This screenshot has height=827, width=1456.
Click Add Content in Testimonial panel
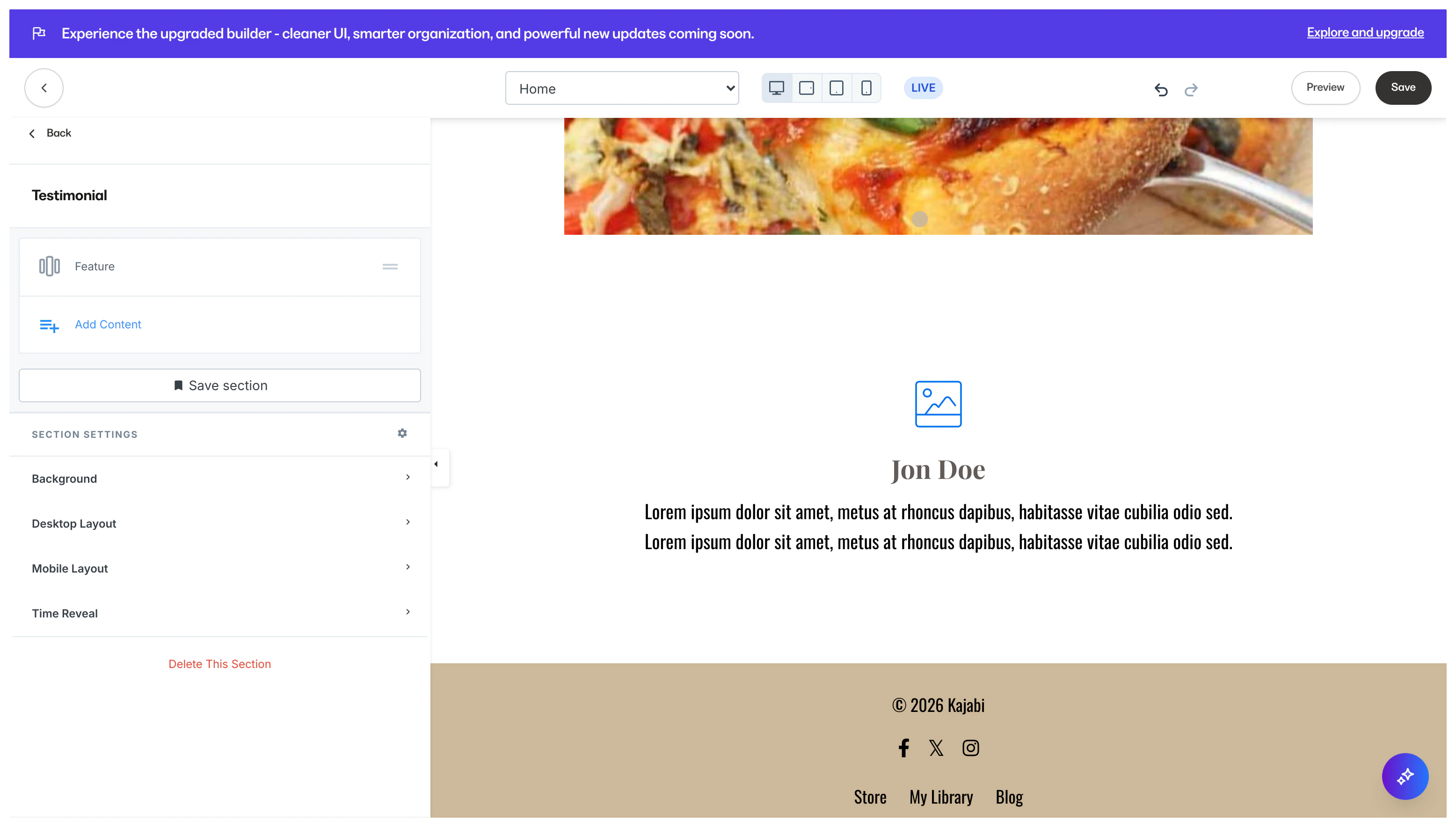(108, 324)
